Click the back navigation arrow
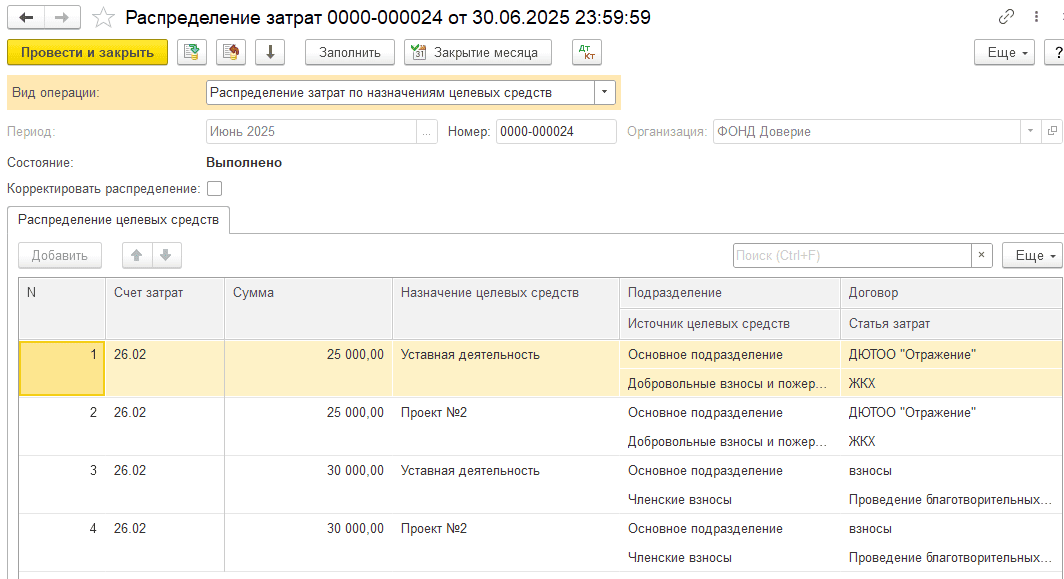 tap(26, 18)
